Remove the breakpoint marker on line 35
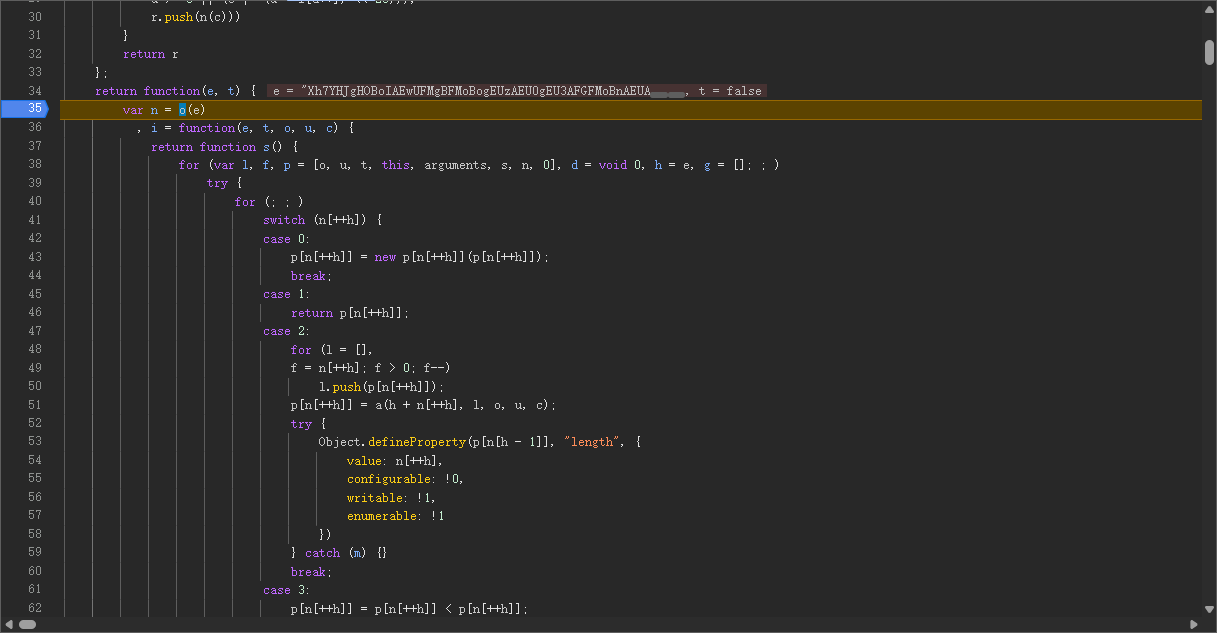The width and height of the screenshot is (1217, 633). coord(24,109)
